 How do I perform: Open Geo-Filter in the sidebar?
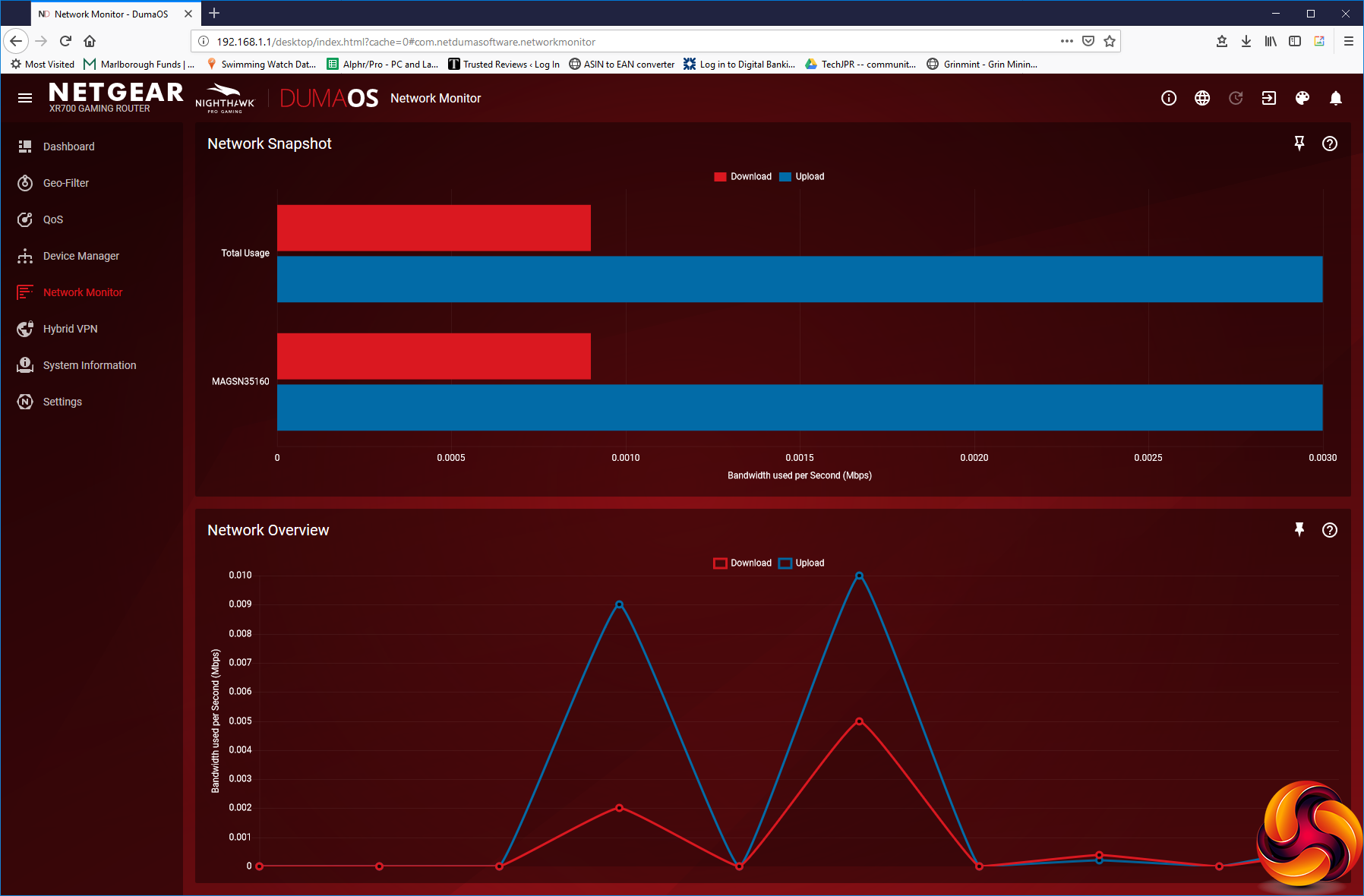(66, 183)
